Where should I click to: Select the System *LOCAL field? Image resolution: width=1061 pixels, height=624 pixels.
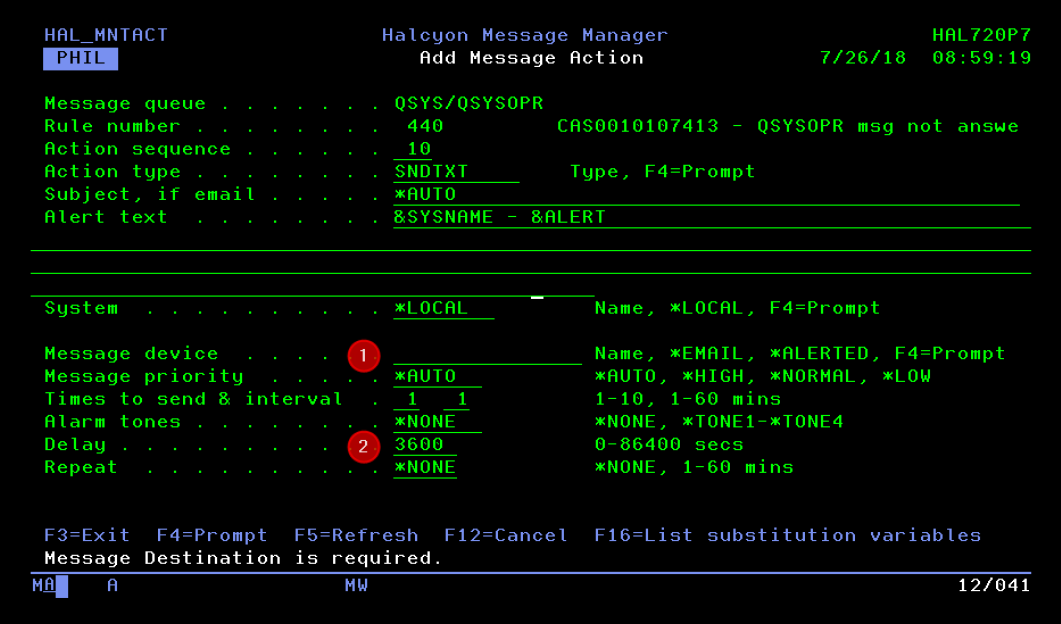point(443,309)
